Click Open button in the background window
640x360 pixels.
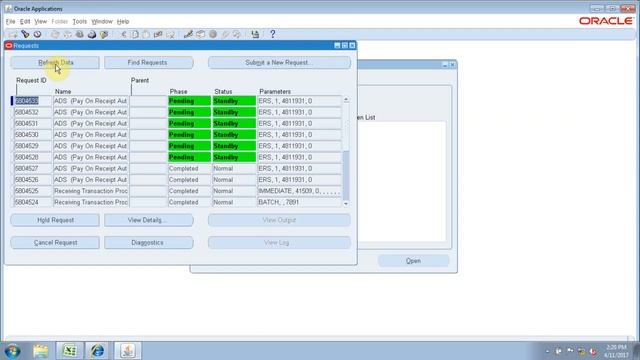[413, 261]
